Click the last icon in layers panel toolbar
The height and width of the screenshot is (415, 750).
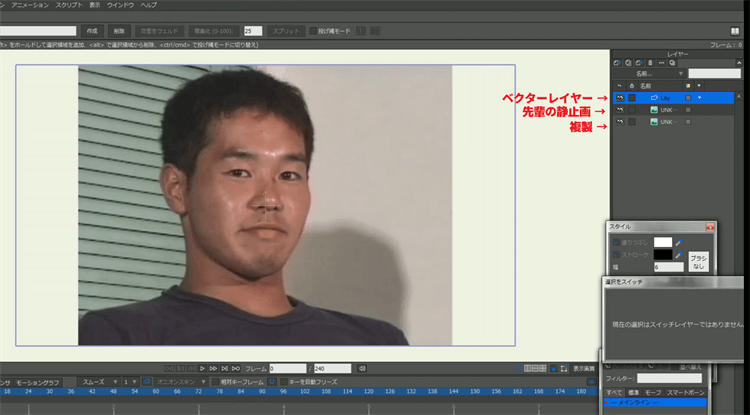point(673,63)
